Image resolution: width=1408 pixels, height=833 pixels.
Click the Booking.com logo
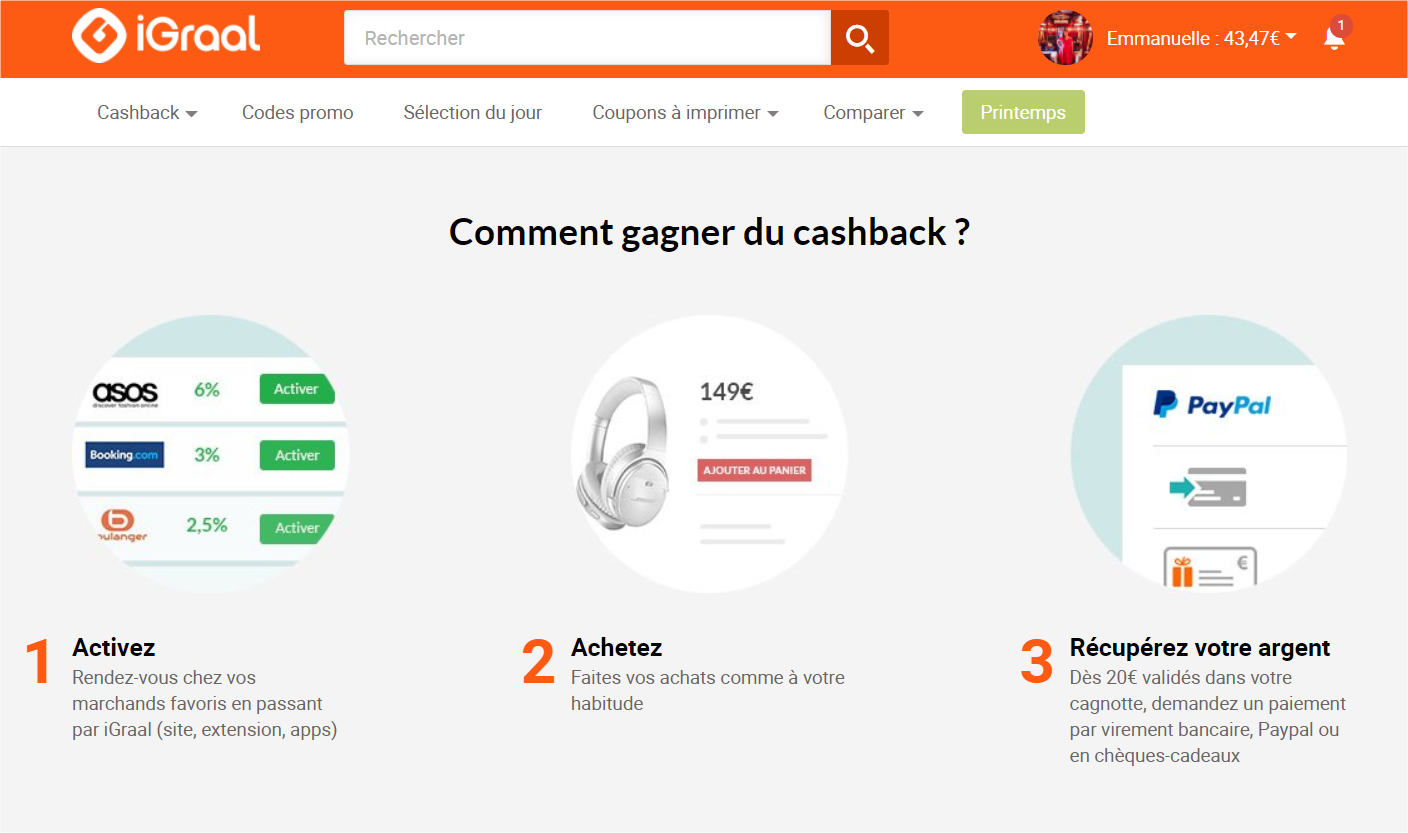[x=124, y=455]
